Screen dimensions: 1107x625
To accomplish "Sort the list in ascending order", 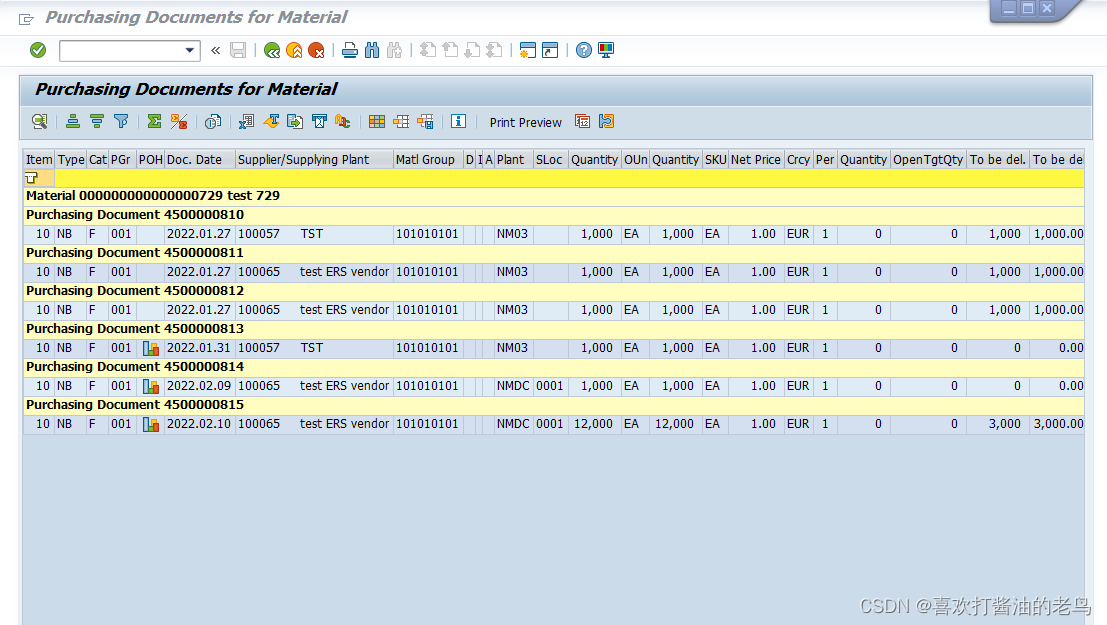I will click(72, 121).
